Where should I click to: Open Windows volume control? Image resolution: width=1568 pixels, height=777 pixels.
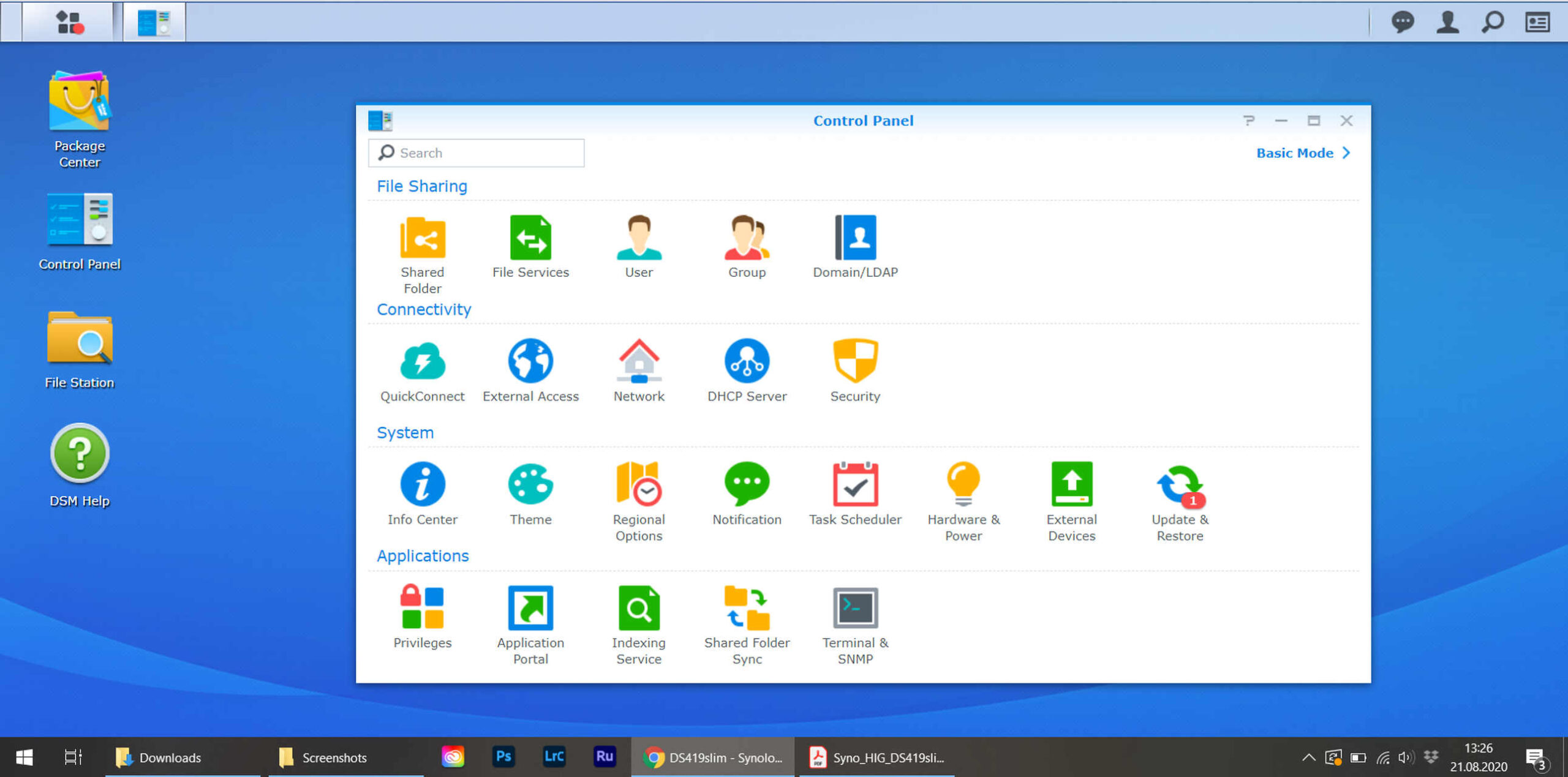pos(1406,757)
